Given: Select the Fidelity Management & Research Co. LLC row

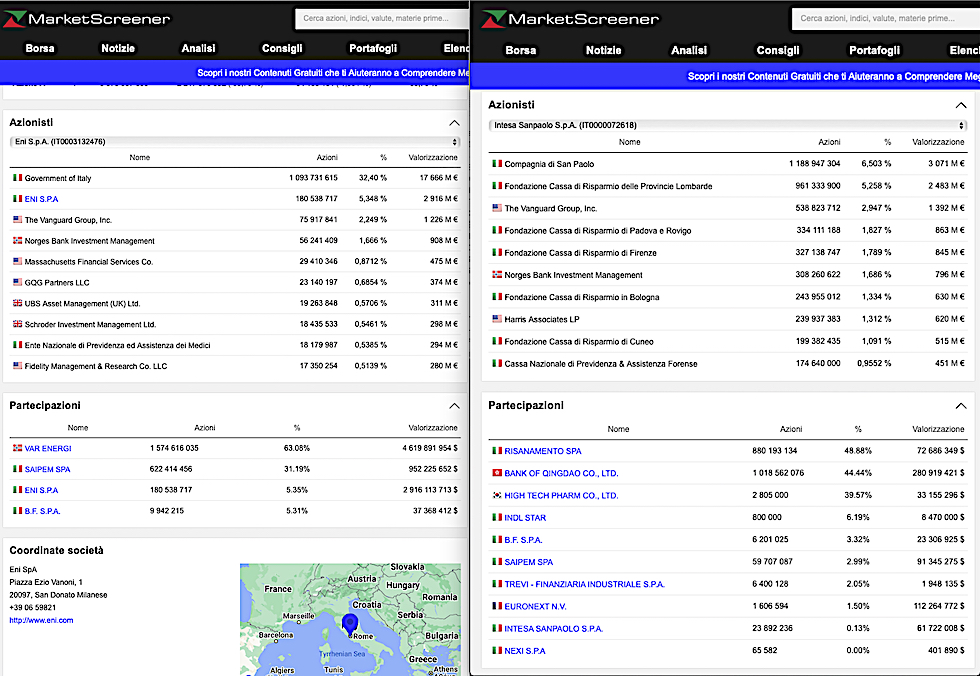Looking at the screenshot, I should pyautogui.click(x=235, y=366).
